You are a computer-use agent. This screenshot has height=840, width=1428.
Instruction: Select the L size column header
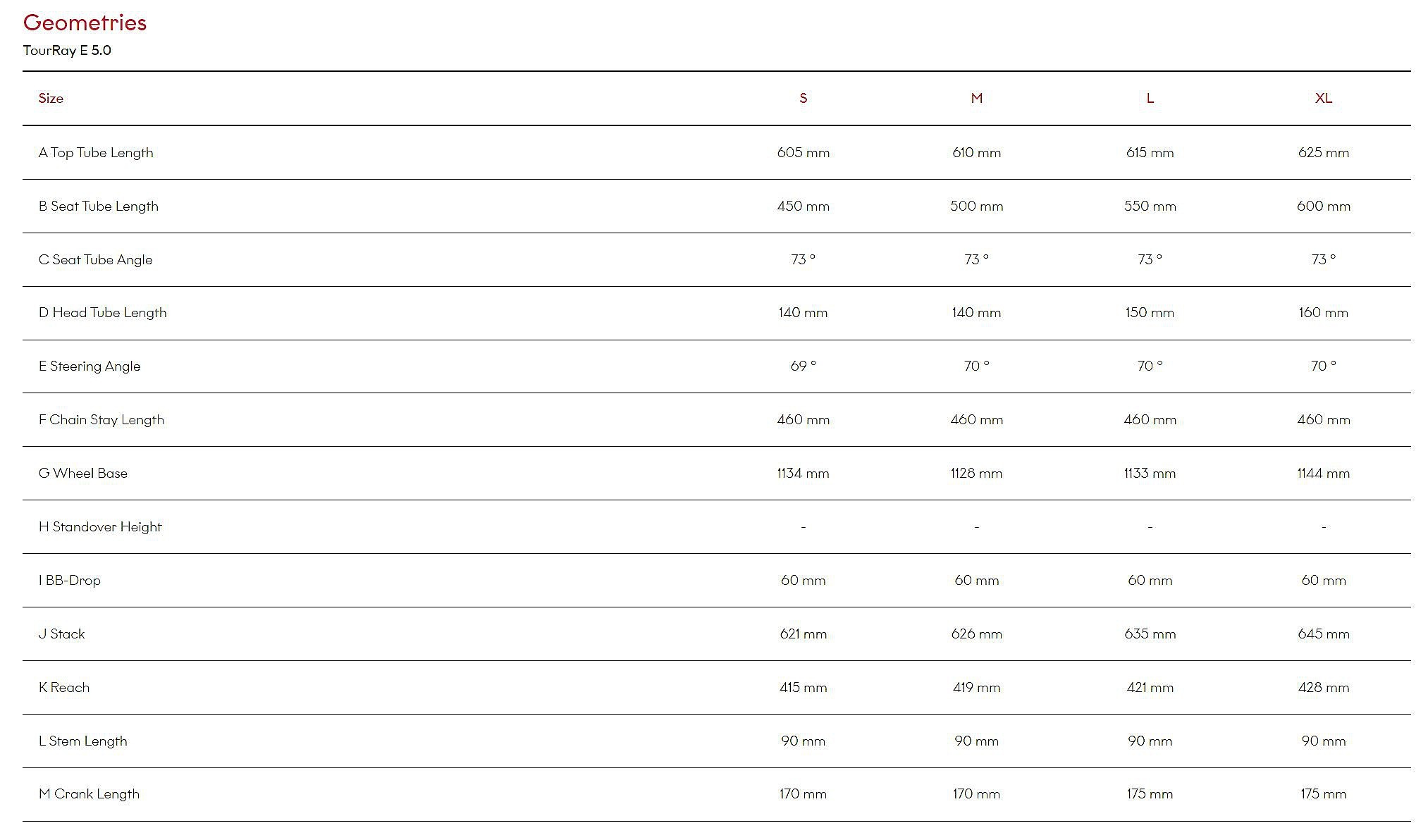point(1150,98)
